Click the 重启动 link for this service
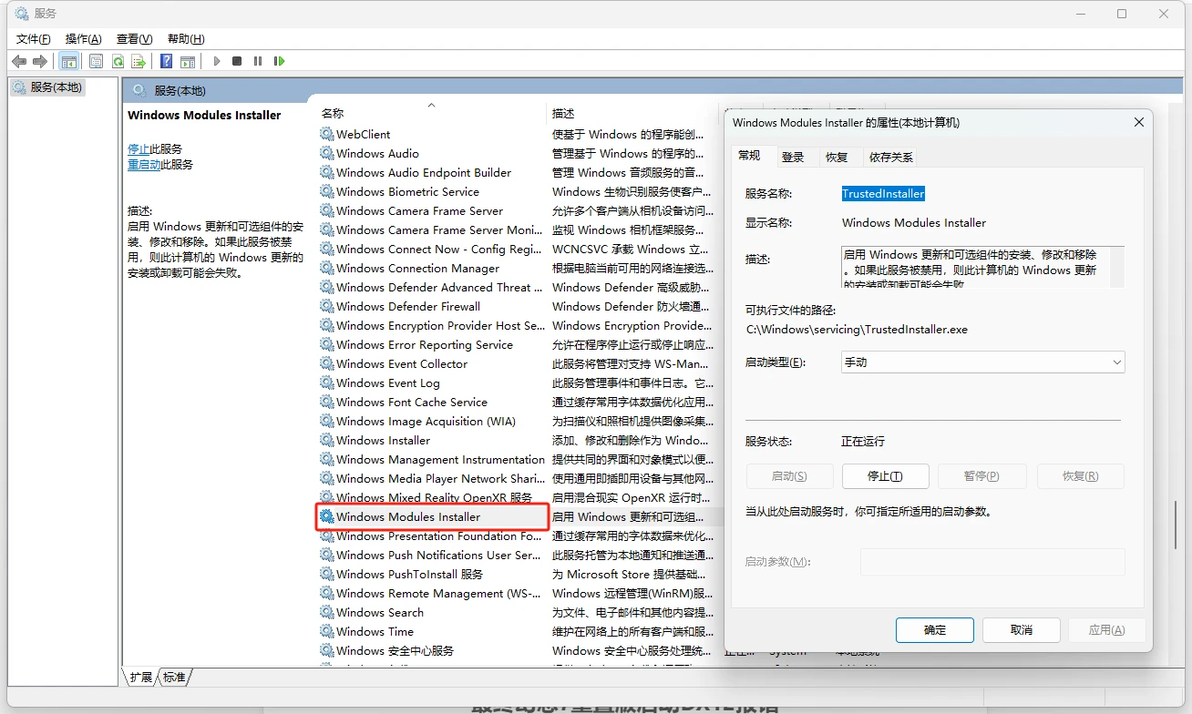Screen dimensions: 1192x714 144,164
